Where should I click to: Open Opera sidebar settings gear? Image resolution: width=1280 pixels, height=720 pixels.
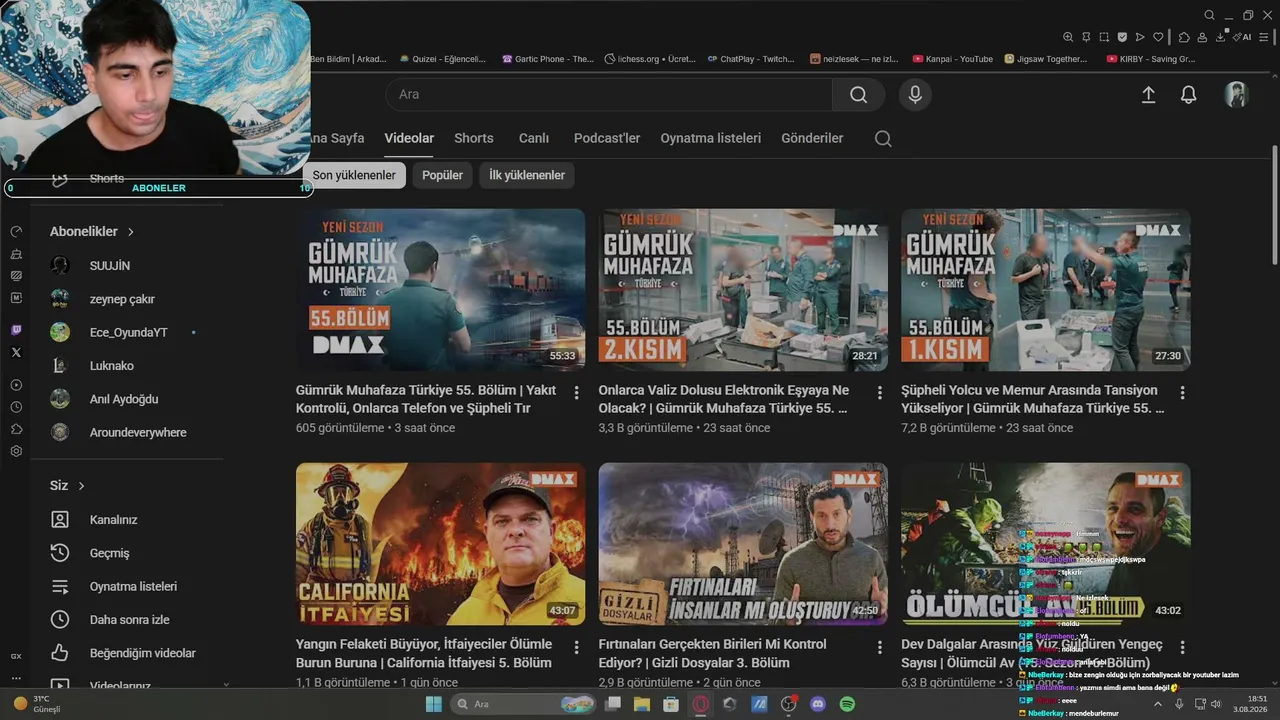pos(16,451)
